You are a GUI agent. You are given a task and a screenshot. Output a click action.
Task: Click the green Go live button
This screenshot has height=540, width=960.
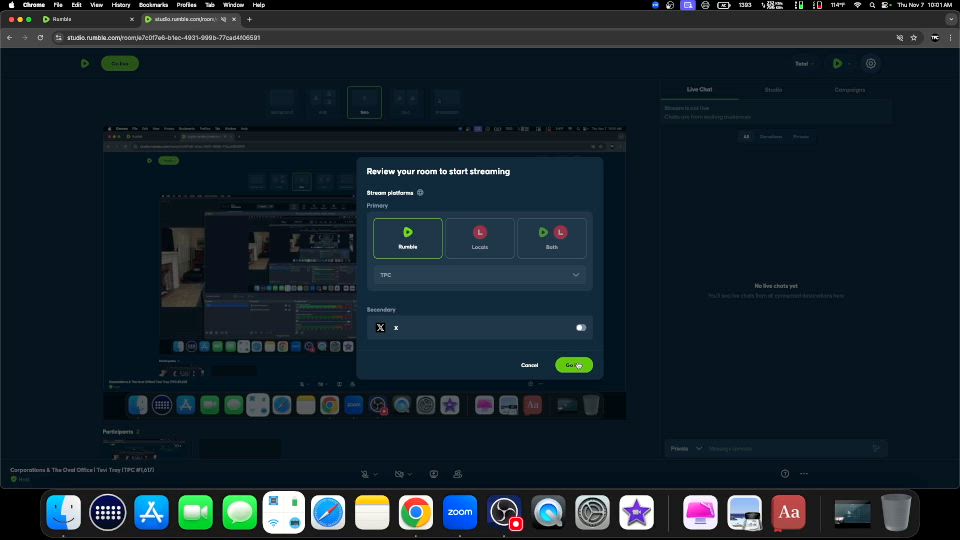574,365
